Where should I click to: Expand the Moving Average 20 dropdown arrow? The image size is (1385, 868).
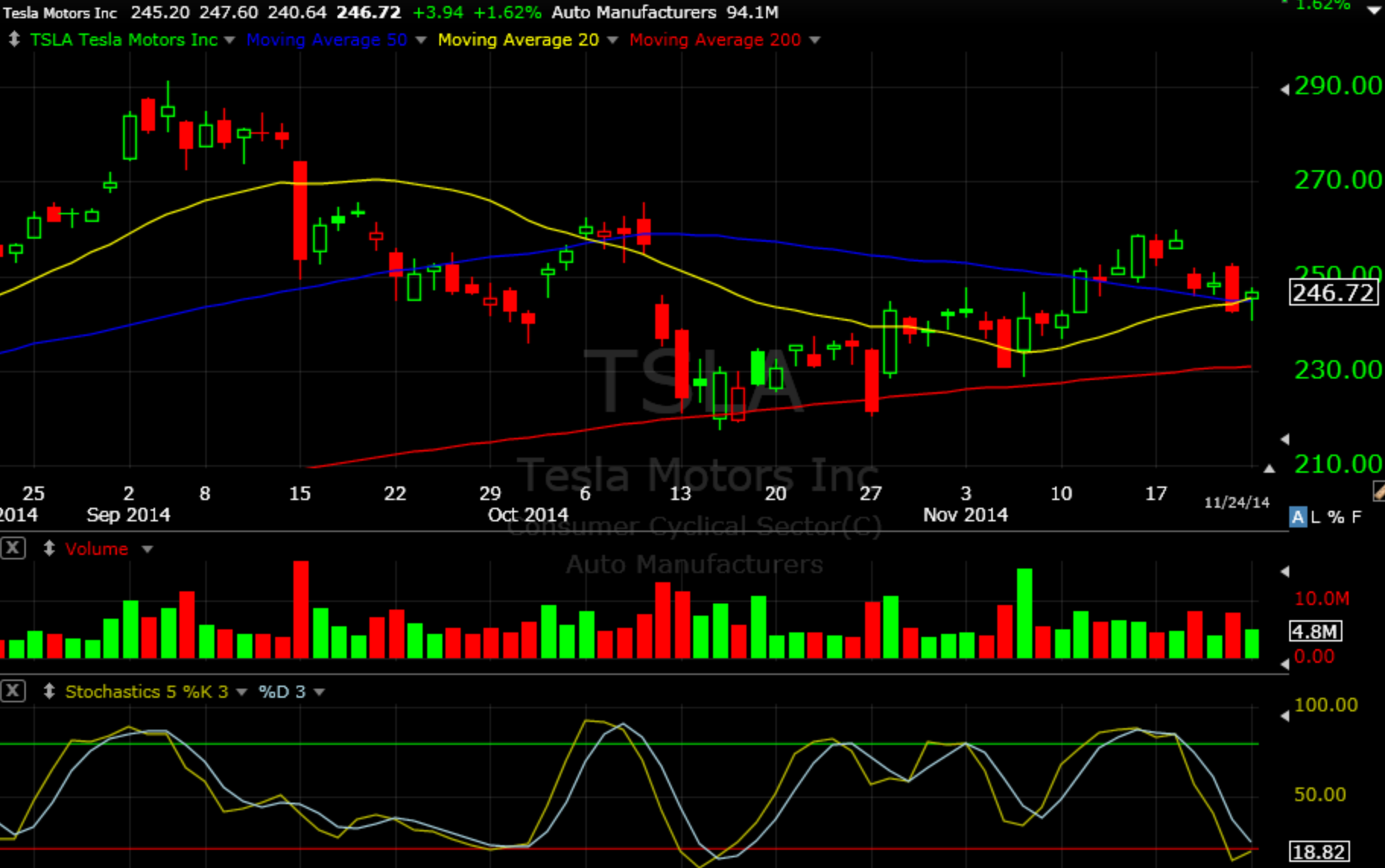pos(613,40)
